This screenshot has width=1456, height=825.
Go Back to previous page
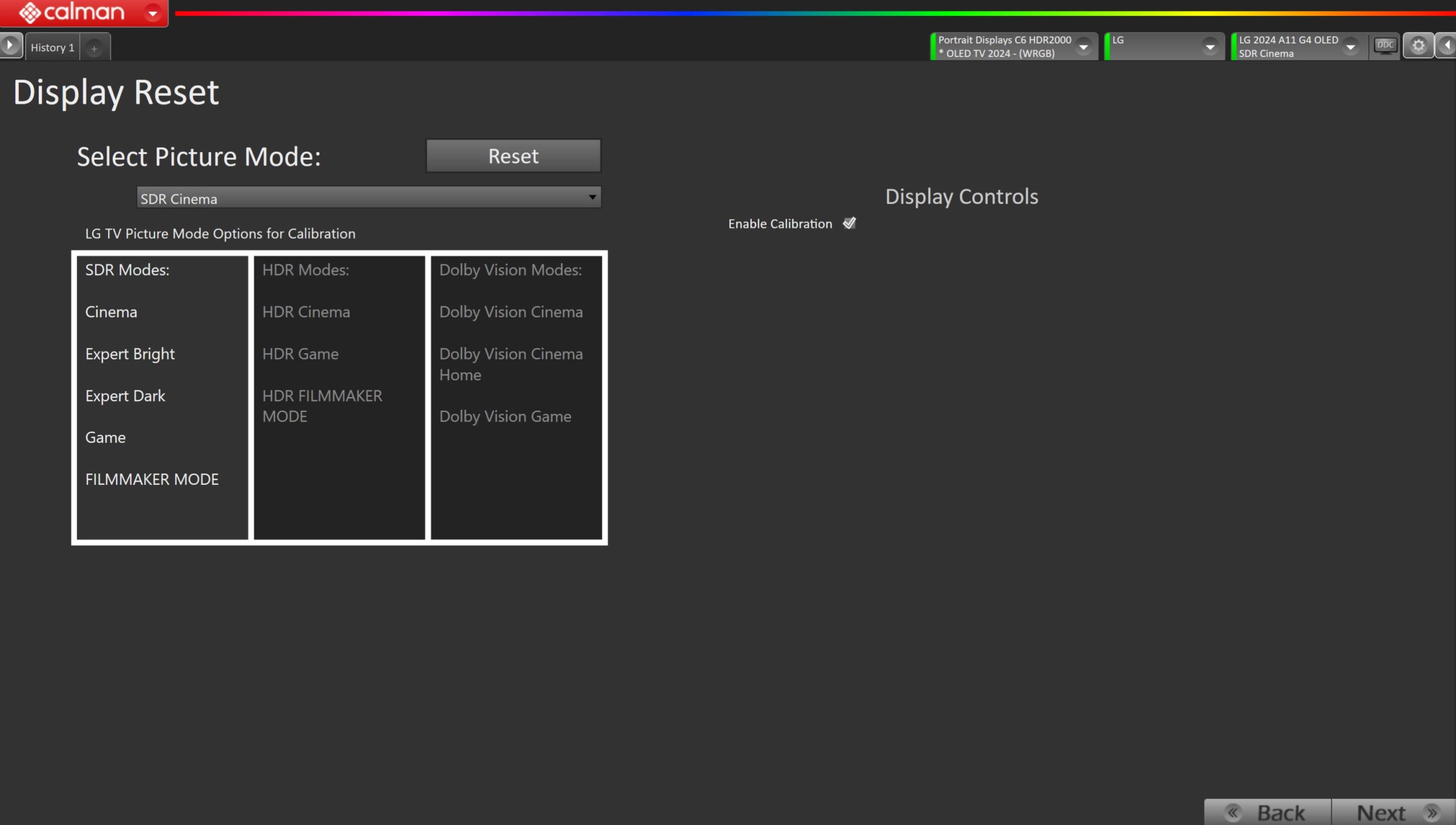(x=1268, y=812)
